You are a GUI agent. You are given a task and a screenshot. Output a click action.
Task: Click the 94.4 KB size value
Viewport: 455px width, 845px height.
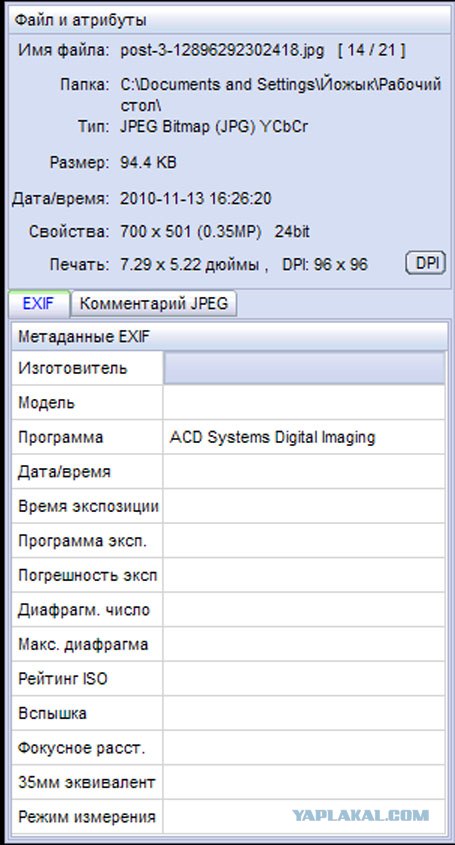148,163
